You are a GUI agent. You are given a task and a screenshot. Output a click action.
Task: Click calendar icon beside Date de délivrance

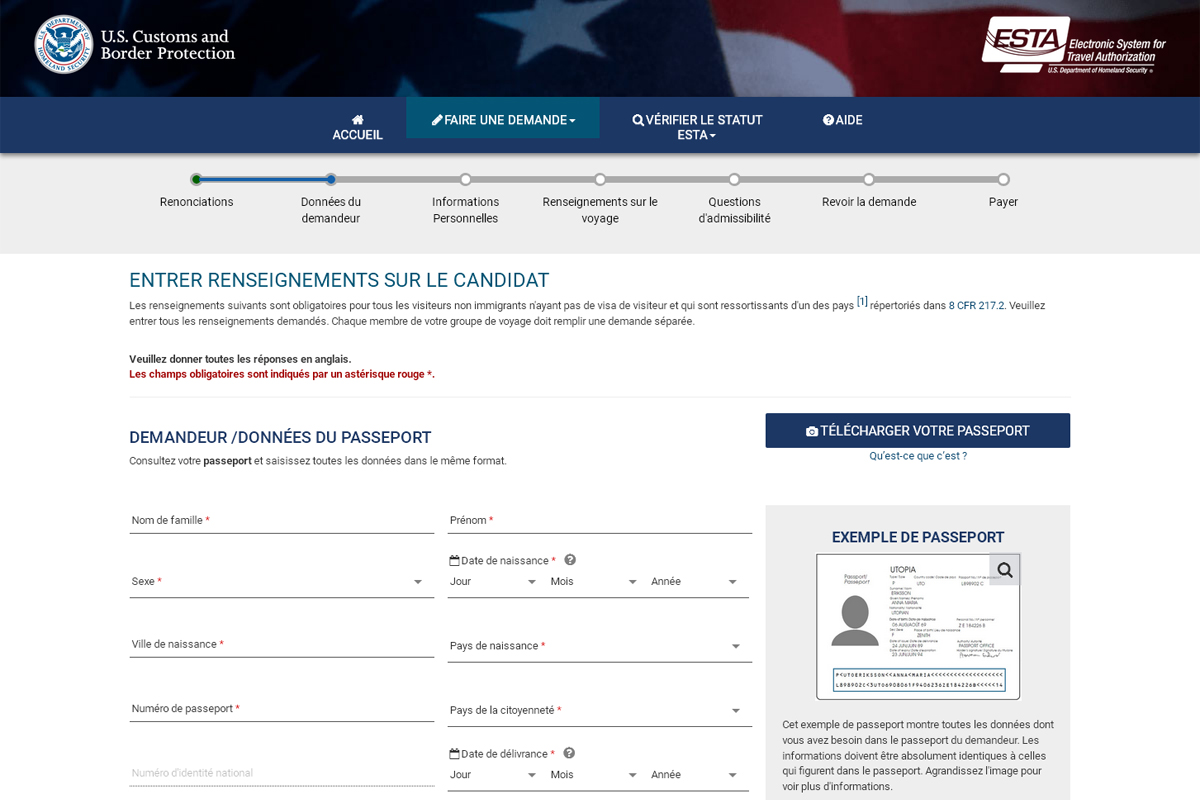454,754
